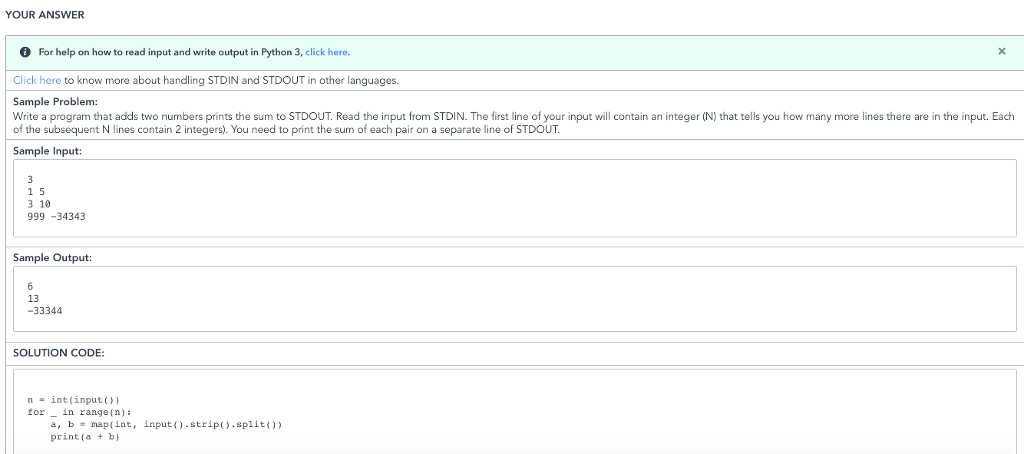Image resolution: width=1024 pixels, height=454 pixels.
Task: Click the sample input line '1 5'
Action: (36, 191)
